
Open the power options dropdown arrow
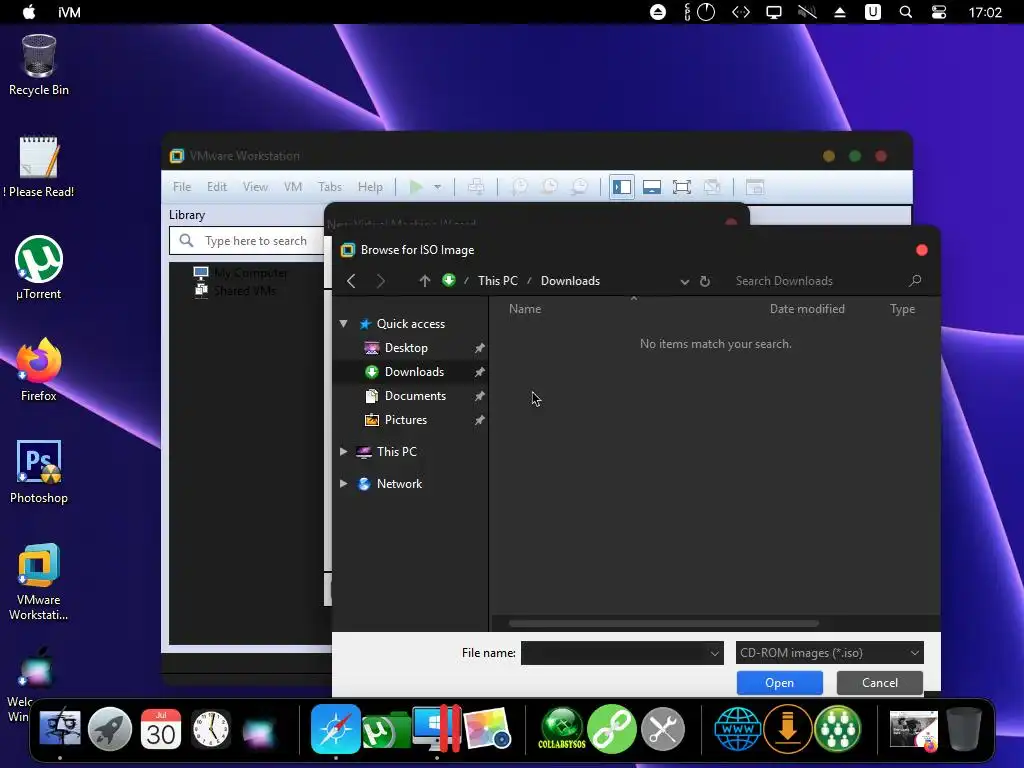tap(438, 187)
